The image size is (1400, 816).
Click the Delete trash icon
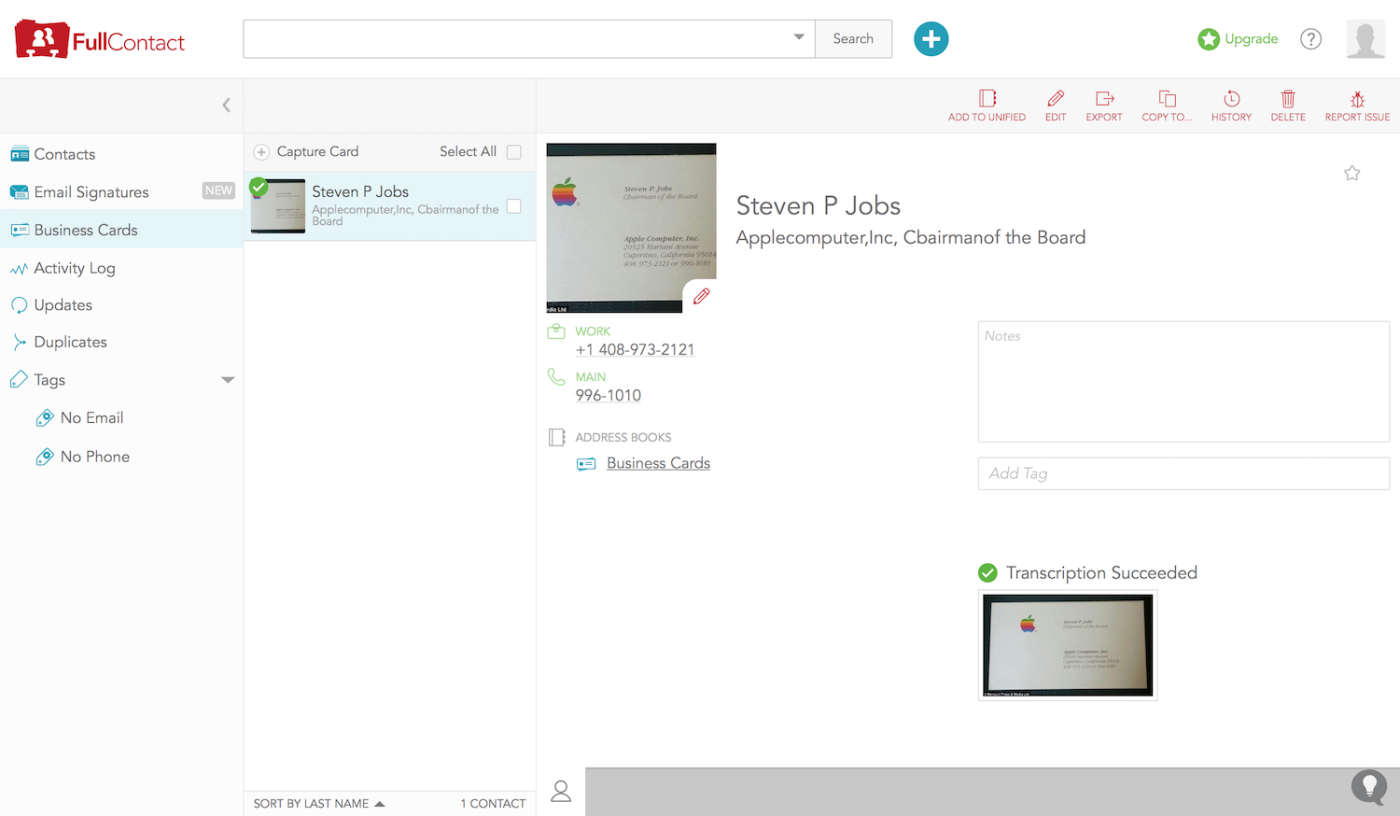pyautogui.click(x=1288, y=105)
